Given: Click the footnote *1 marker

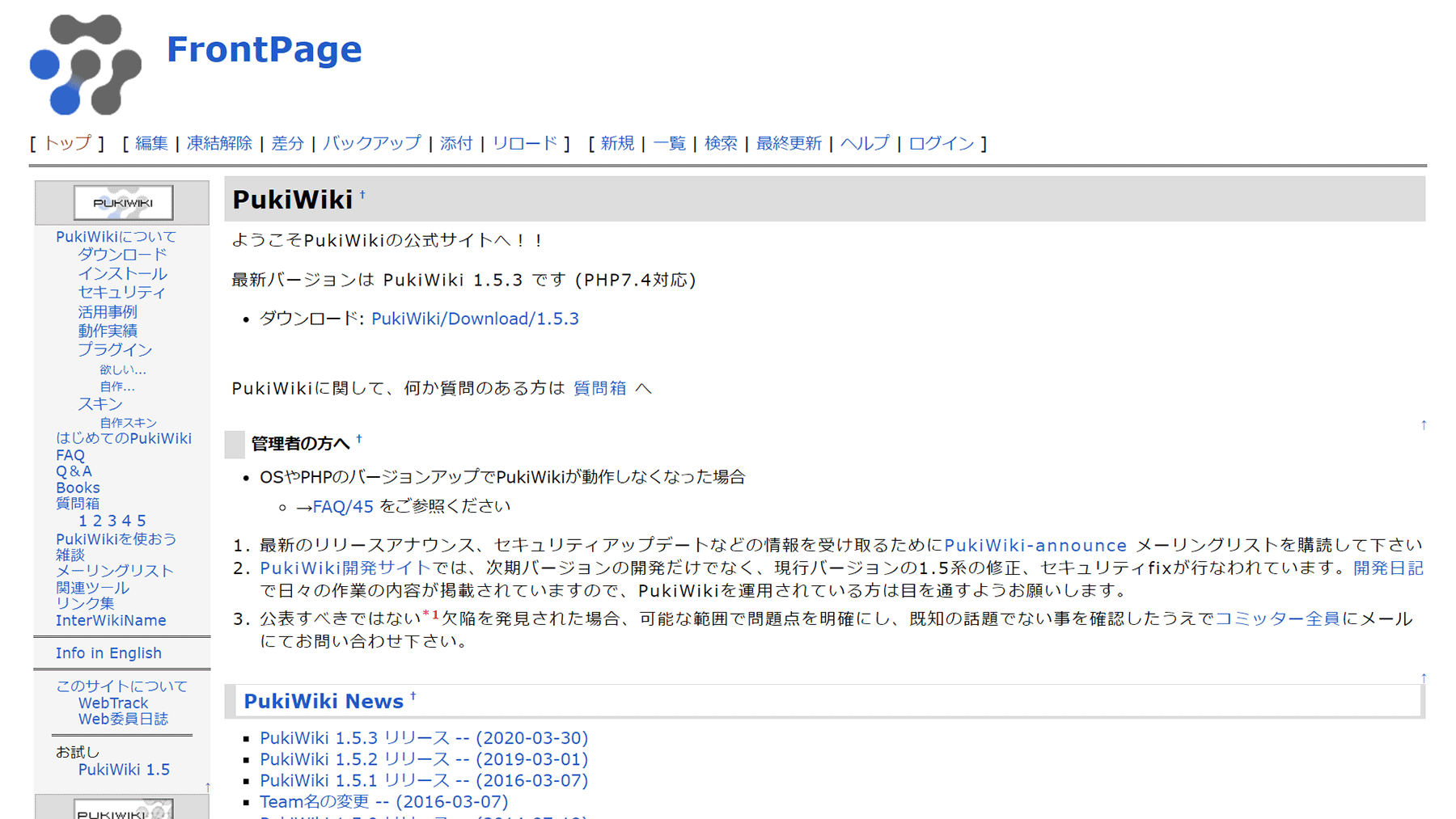Looking at the screenshot, I should [x=430, y=615].
